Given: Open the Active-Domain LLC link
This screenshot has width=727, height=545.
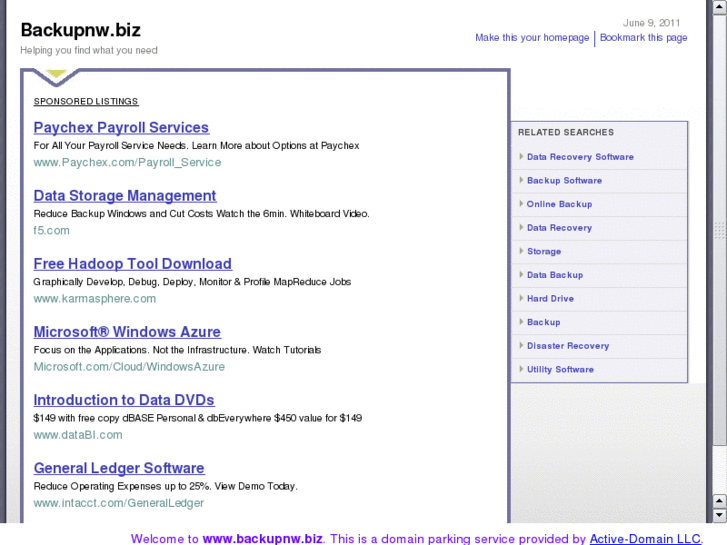Looking at the screenshot, I should click(x=645, y=539).
